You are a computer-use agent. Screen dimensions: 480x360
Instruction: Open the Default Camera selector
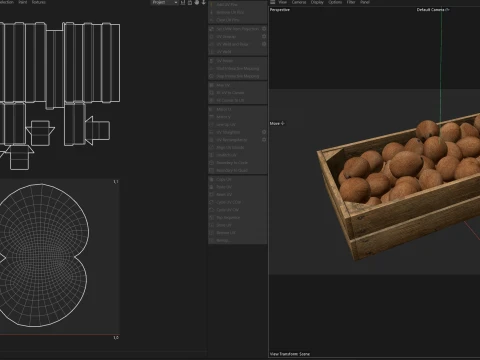point(433,10)
